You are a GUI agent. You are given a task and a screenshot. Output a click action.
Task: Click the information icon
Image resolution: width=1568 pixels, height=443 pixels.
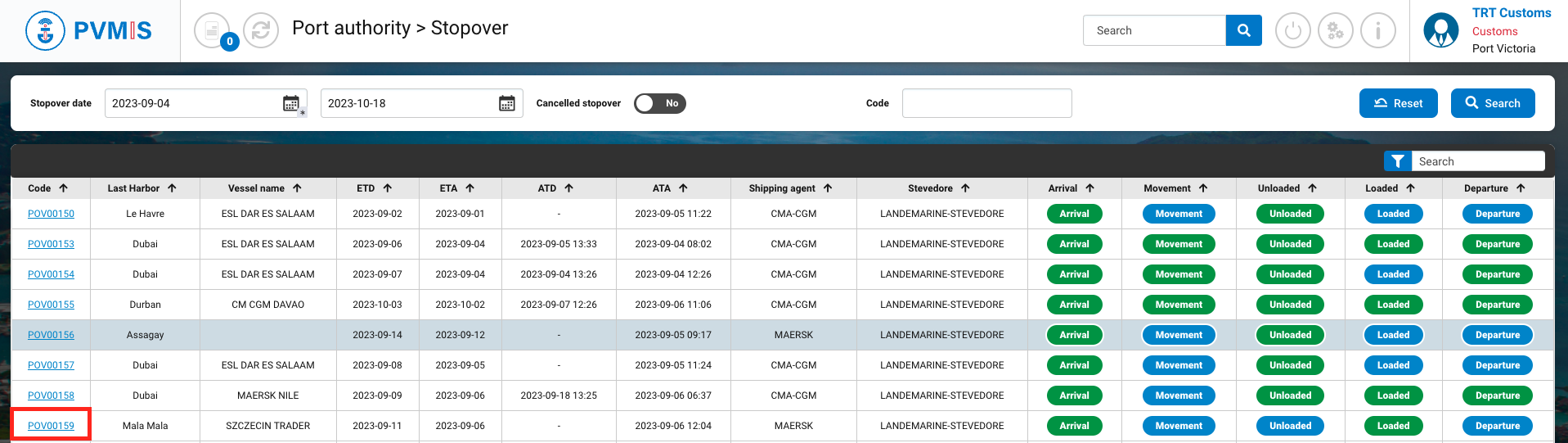[x=1377, y=31]
